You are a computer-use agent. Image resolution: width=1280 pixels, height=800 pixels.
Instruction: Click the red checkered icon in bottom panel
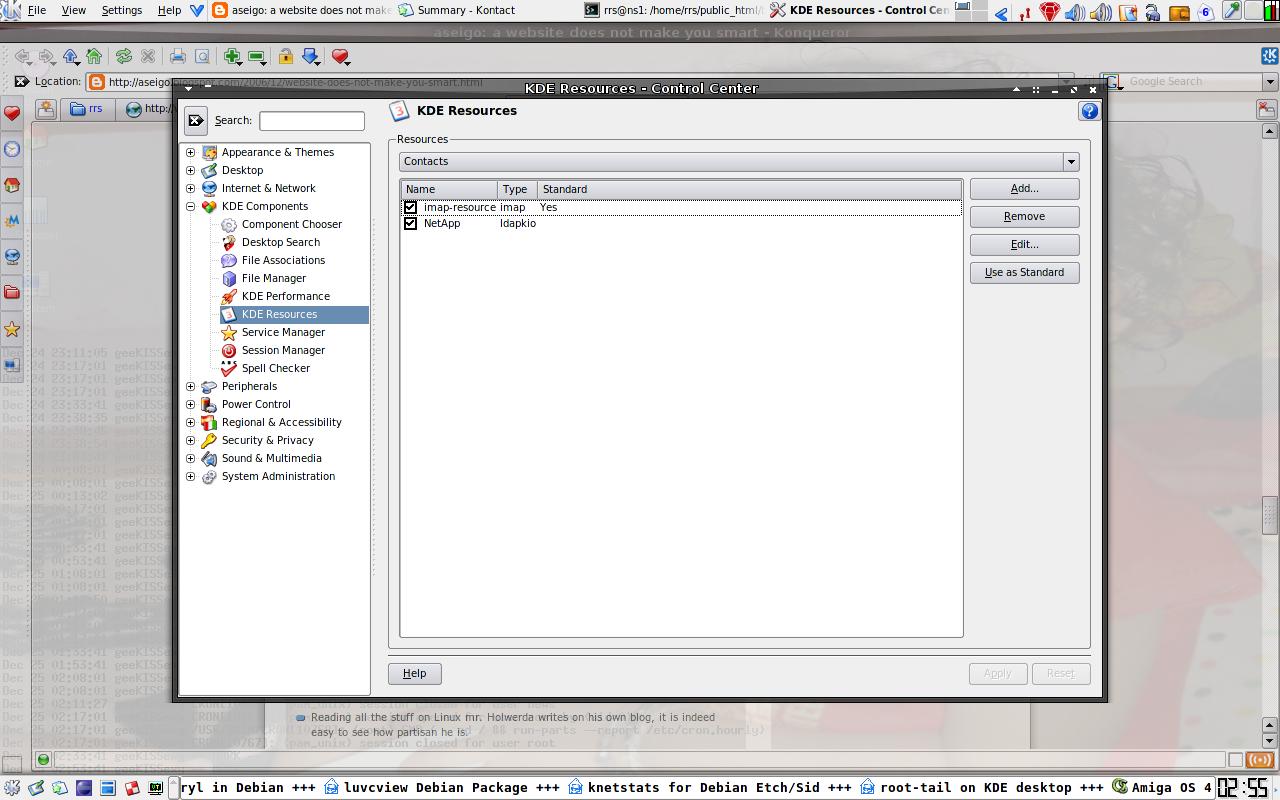tap(132, 788)
